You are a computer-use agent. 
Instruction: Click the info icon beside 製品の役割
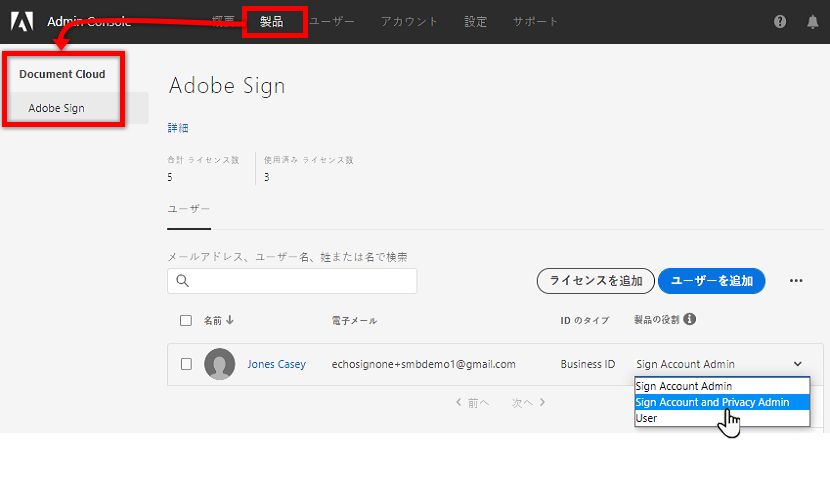(x=689, y=319)
